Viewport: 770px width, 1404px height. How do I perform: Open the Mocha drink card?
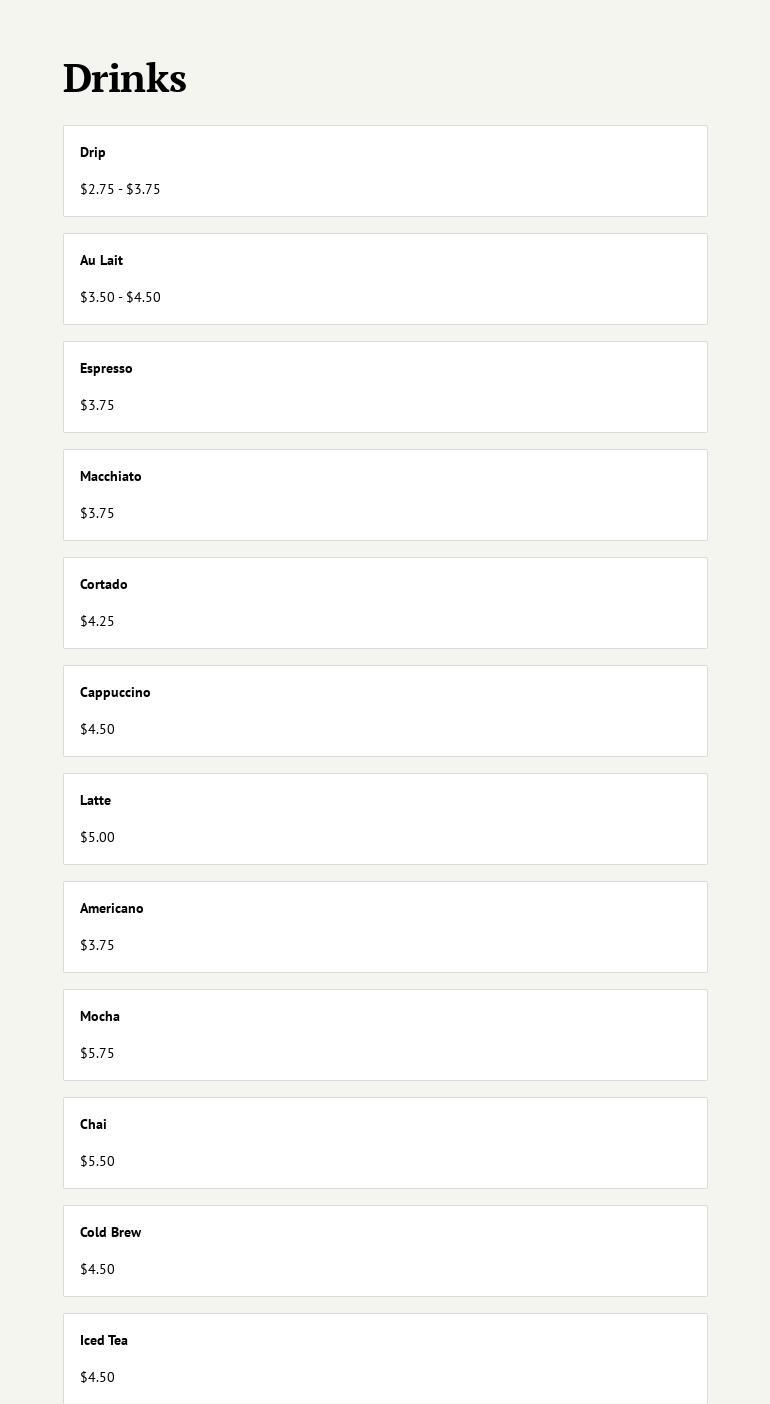click(385, 1035)
